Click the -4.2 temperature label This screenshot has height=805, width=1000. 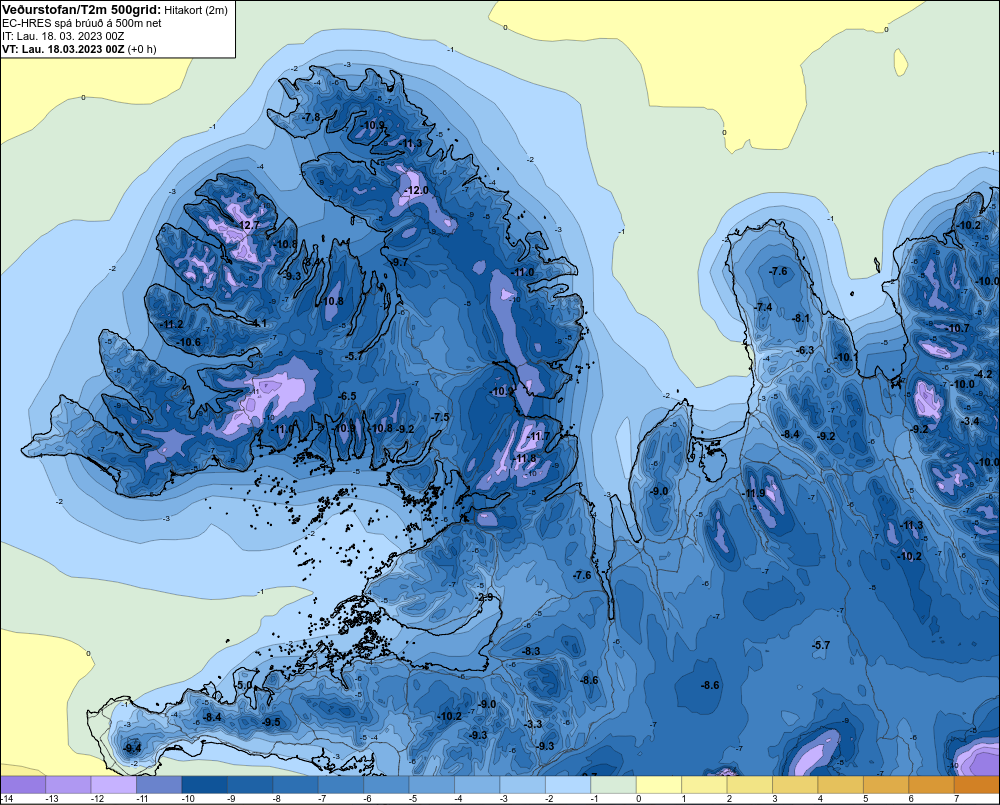pos(983,374)
